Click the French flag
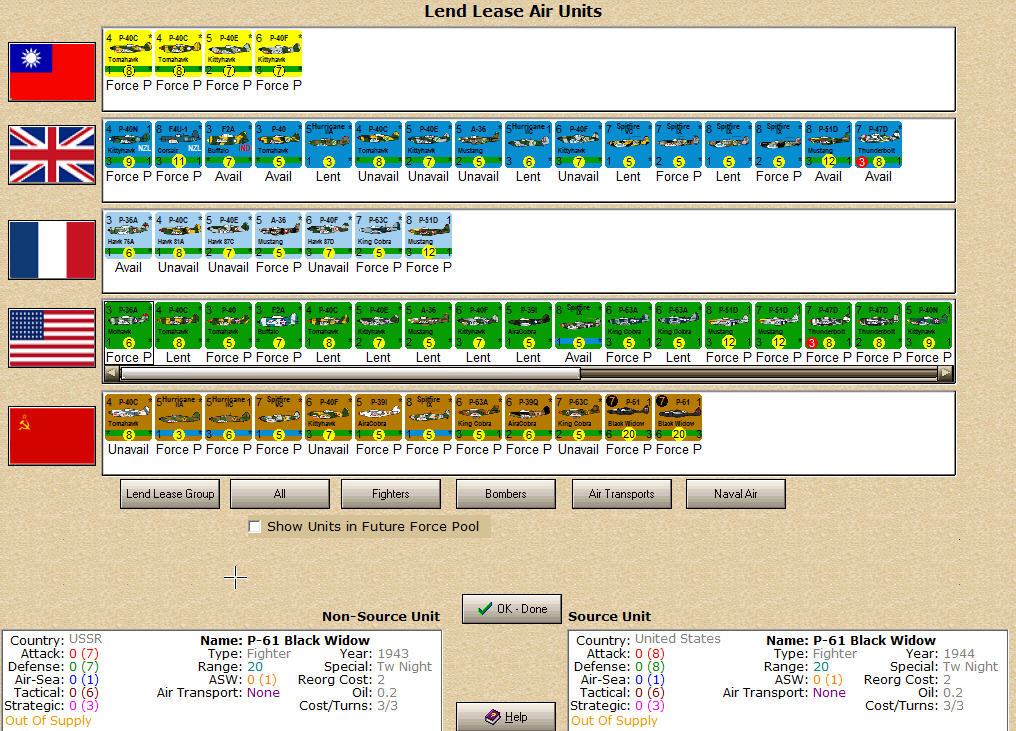The image size is (1016, 731). click(52, 249)
